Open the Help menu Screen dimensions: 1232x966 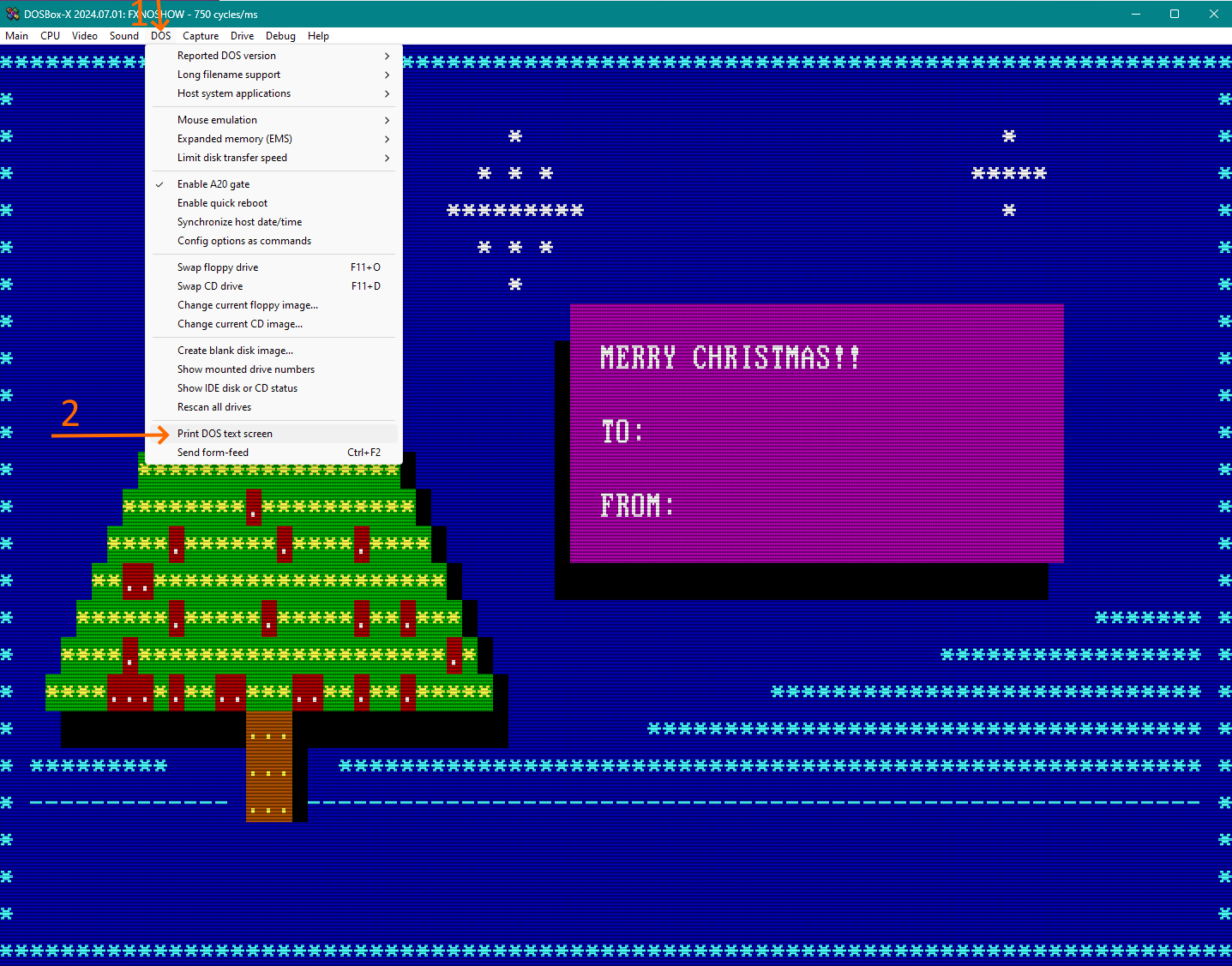pos(319,36)
